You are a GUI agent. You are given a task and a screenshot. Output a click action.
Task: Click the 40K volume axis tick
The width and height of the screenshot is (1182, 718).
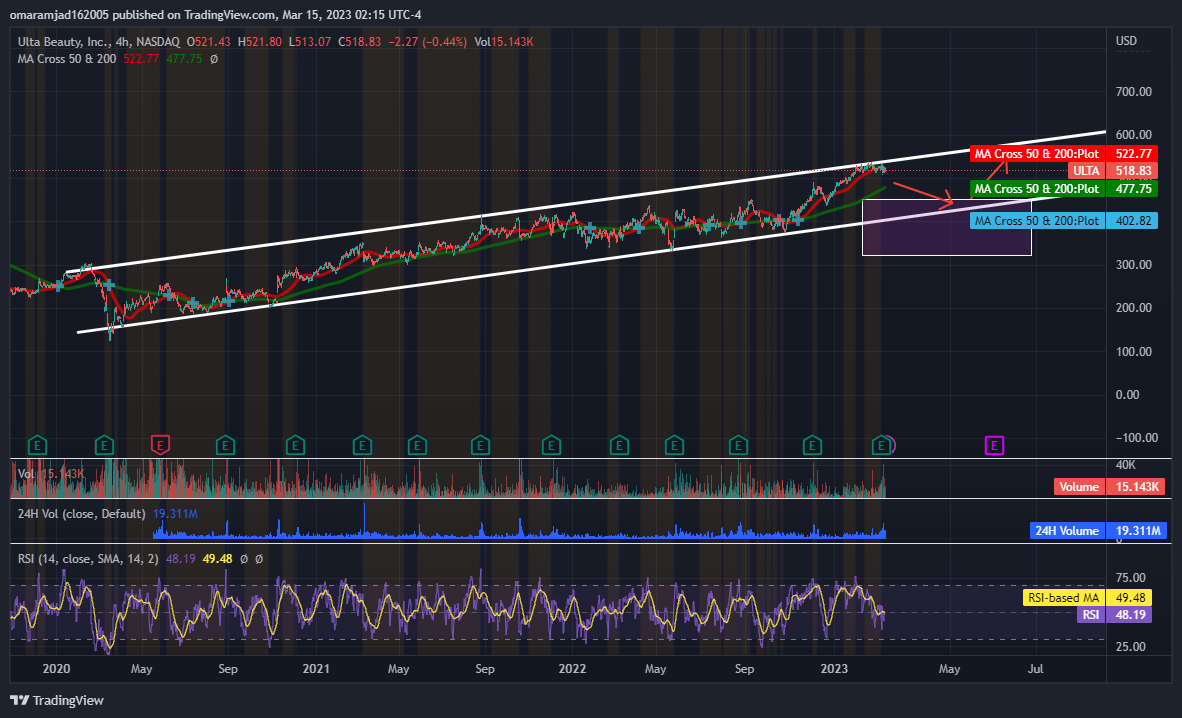coord(1125,465)
